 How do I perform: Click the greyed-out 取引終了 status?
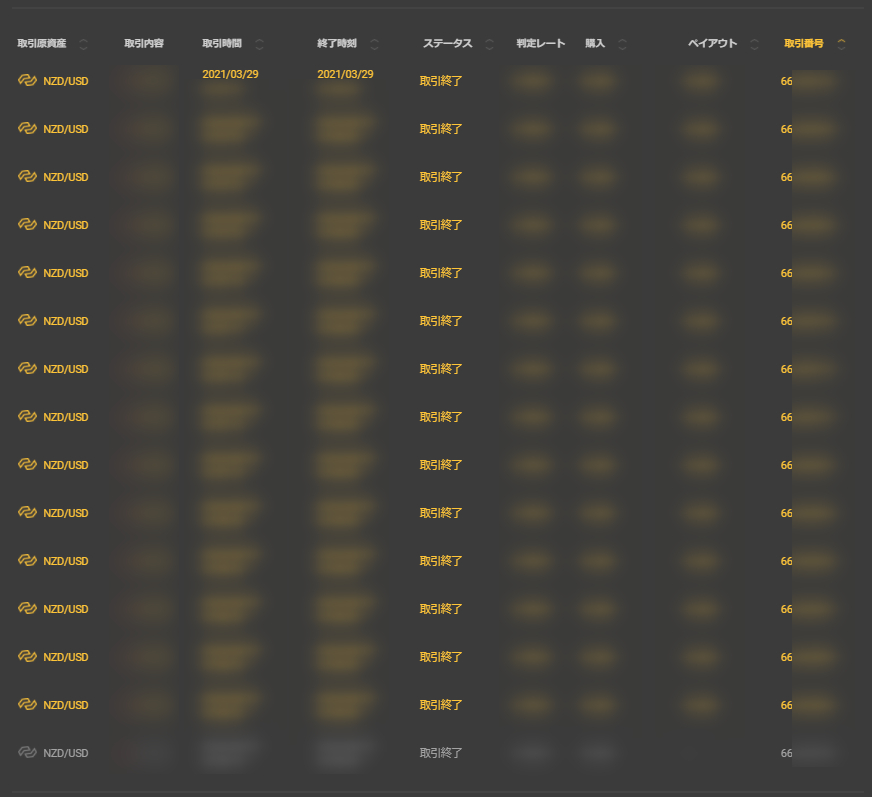point(441,753)
